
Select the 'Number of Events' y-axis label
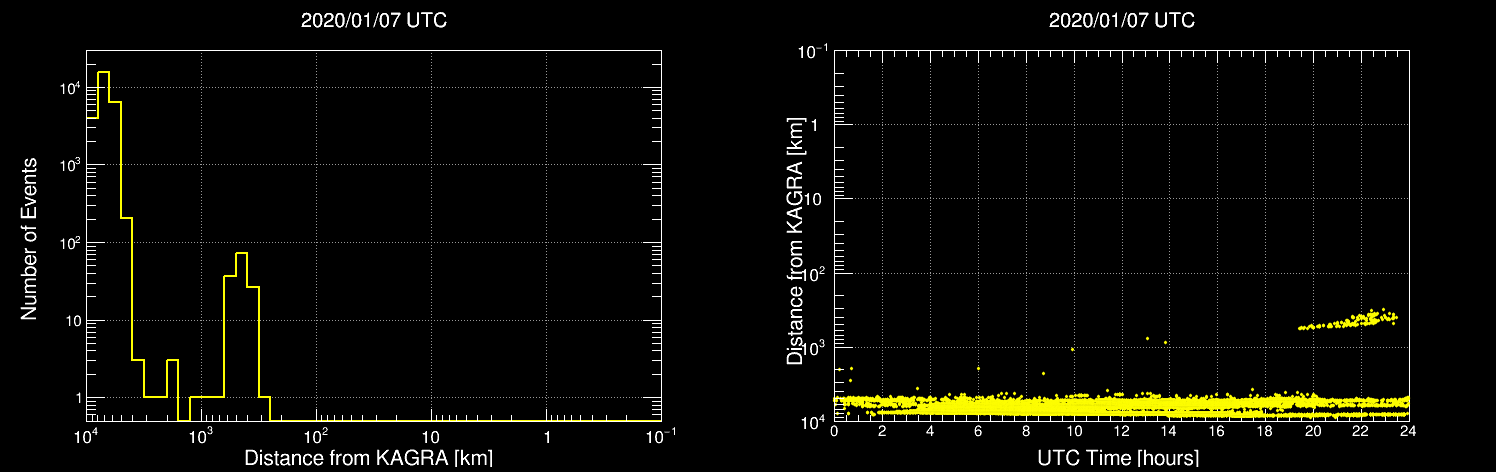click(29, 238)
